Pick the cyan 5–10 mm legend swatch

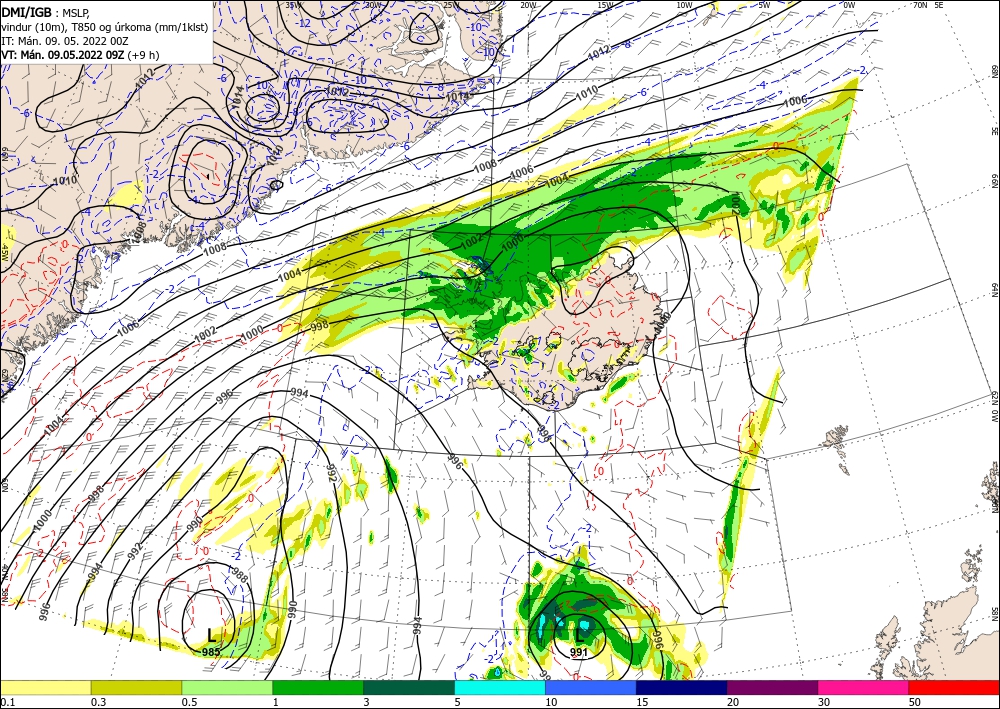499,688
